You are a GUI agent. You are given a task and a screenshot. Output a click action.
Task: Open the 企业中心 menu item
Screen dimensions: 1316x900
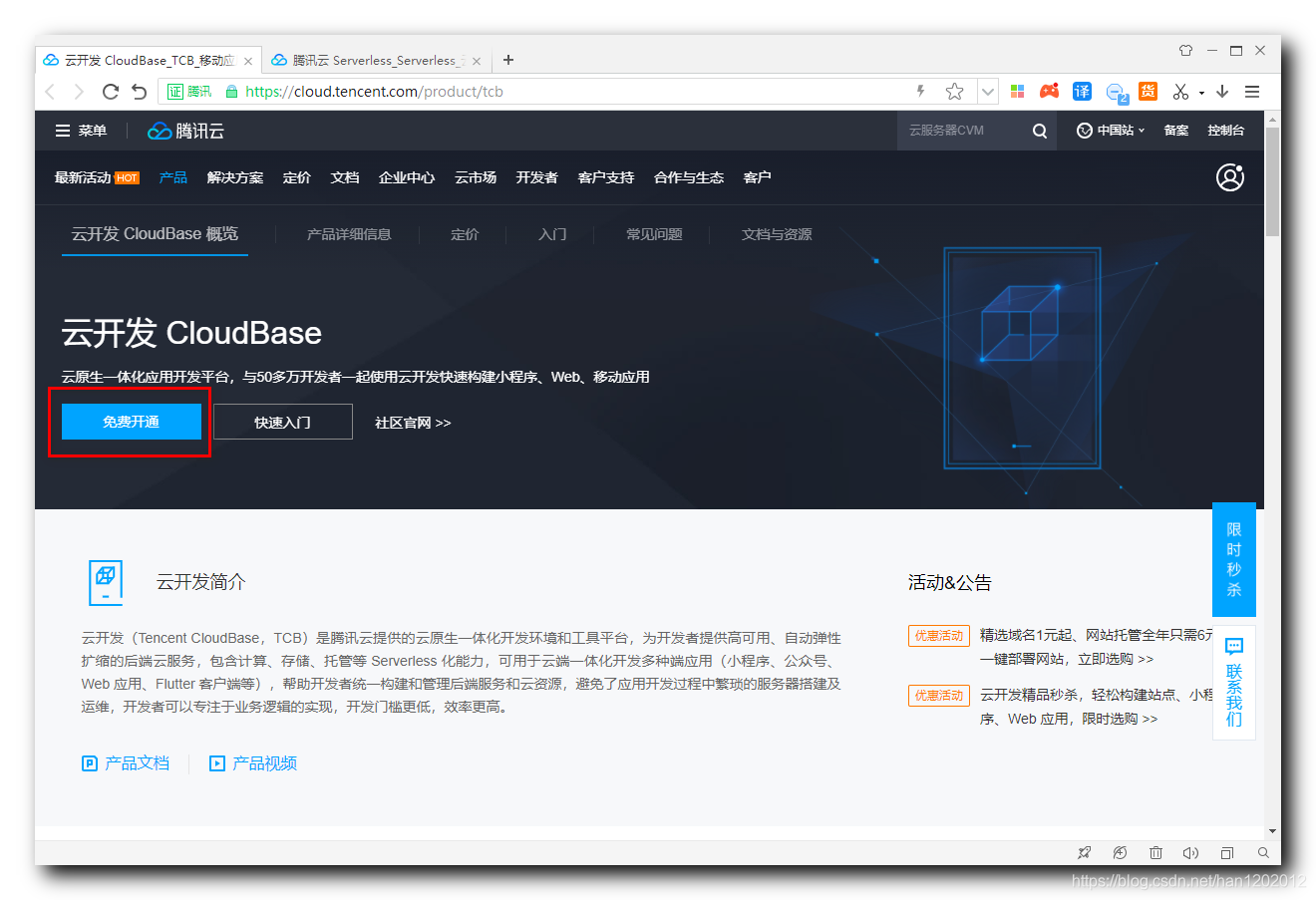pos(406,177)
